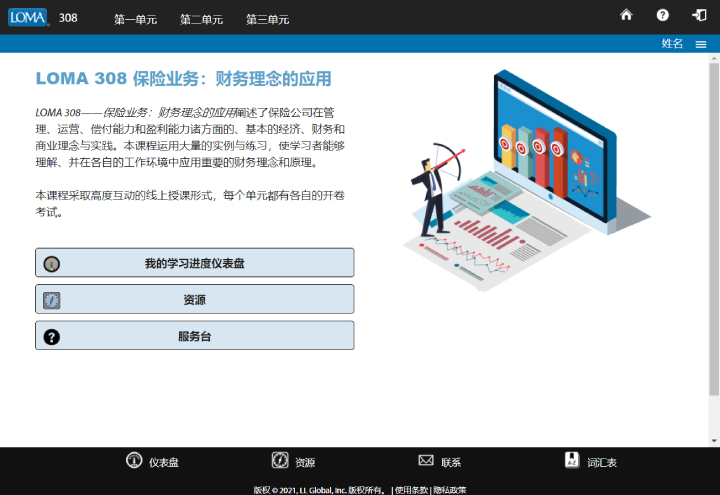
Task: Open the 隐私政策 link
Action: tap(450, 490)
